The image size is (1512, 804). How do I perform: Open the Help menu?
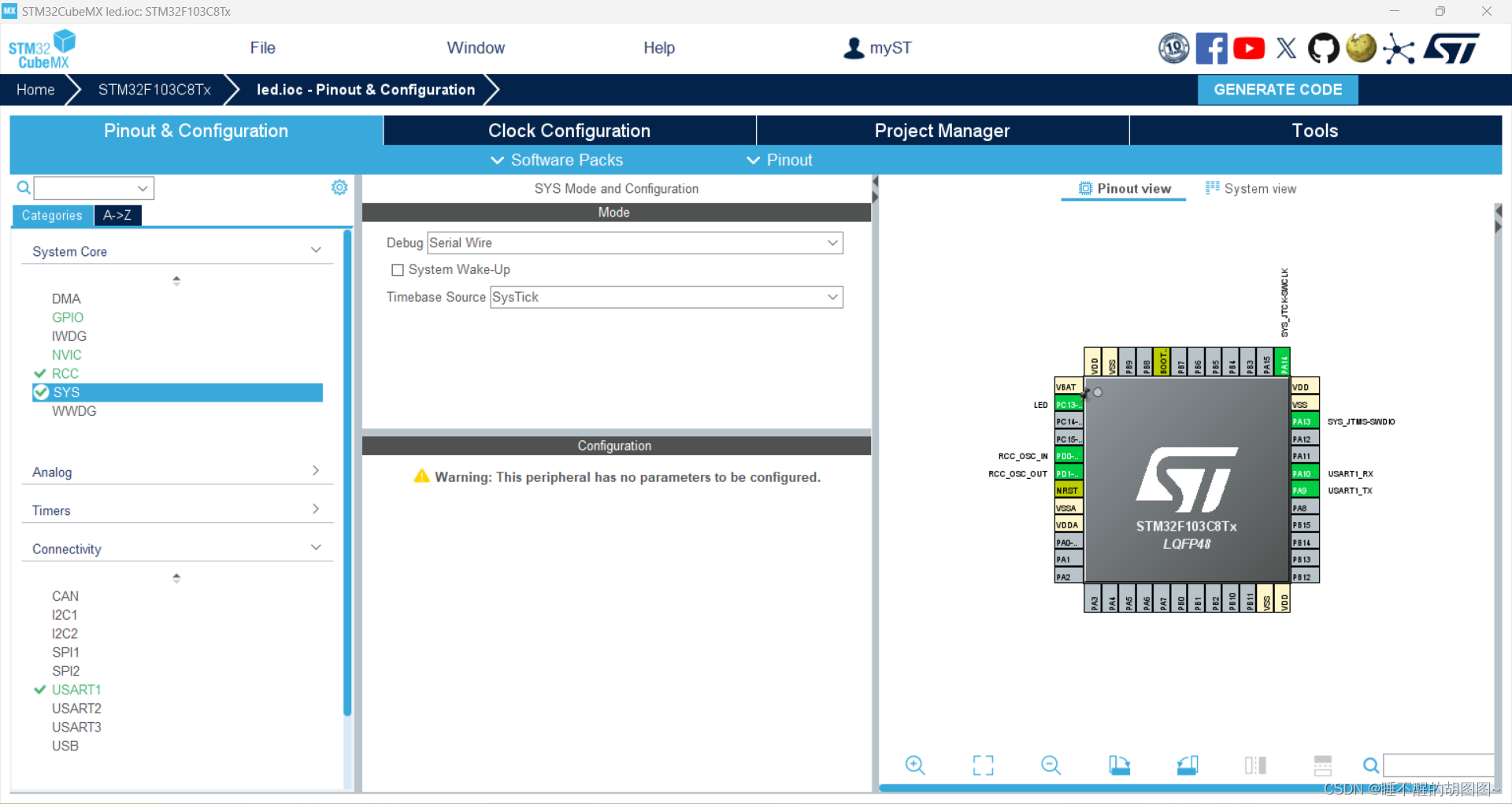(659, 48)
